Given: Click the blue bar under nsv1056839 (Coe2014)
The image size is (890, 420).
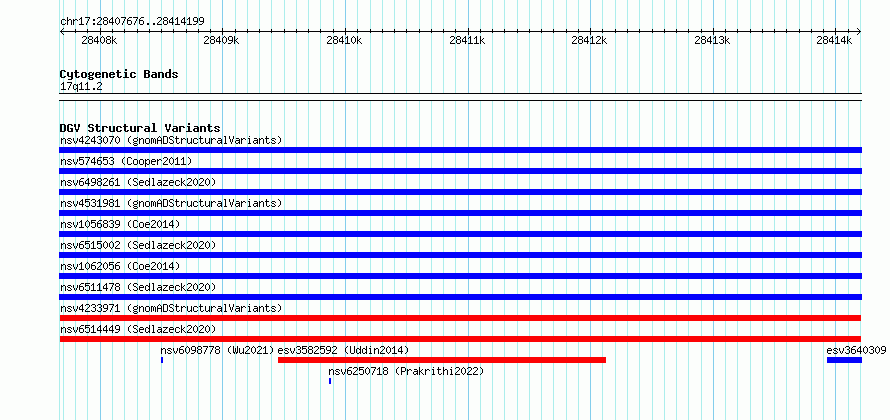Looking at the screenshot, I should (x=460, y=234).
